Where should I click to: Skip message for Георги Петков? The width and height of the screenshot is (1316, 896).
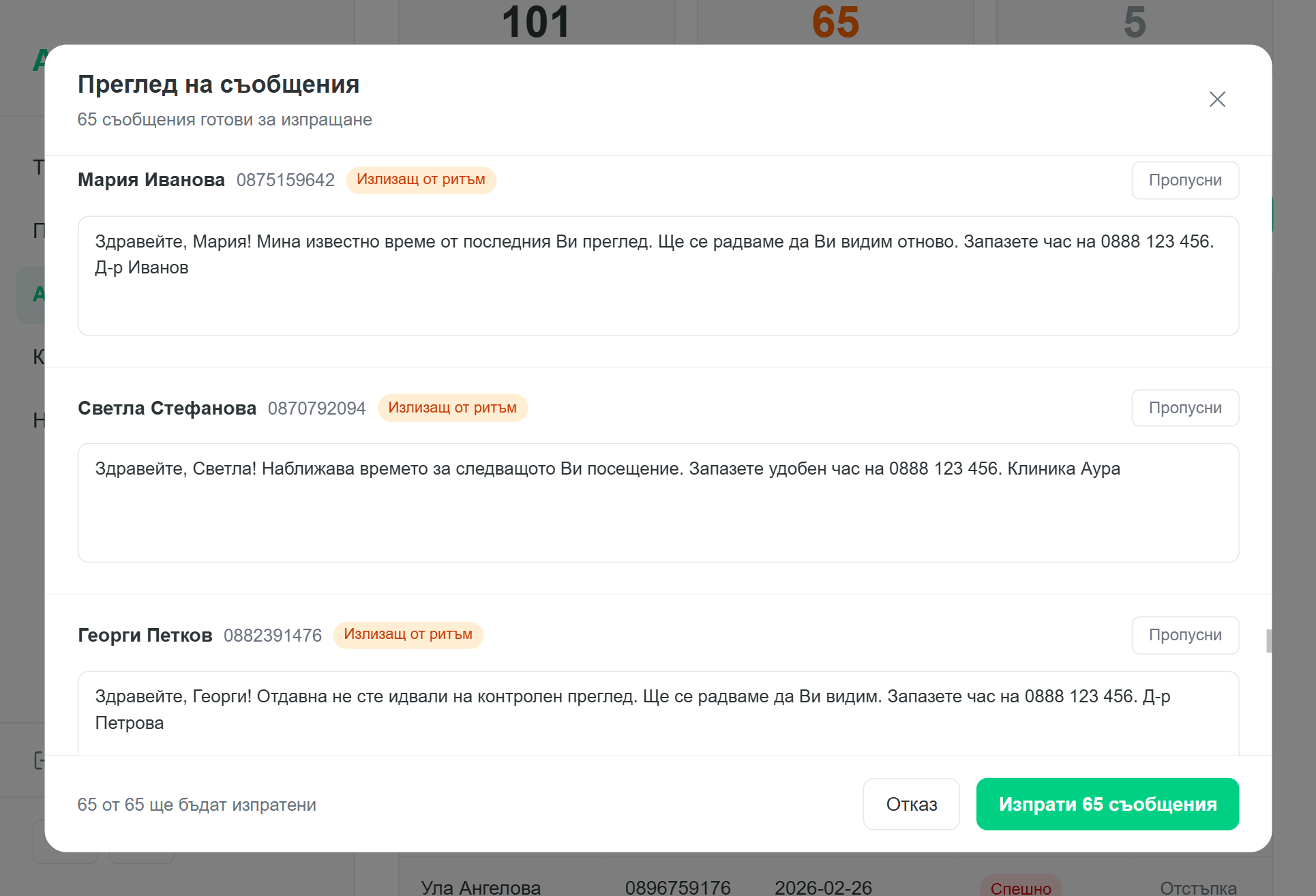(1185, 635)
